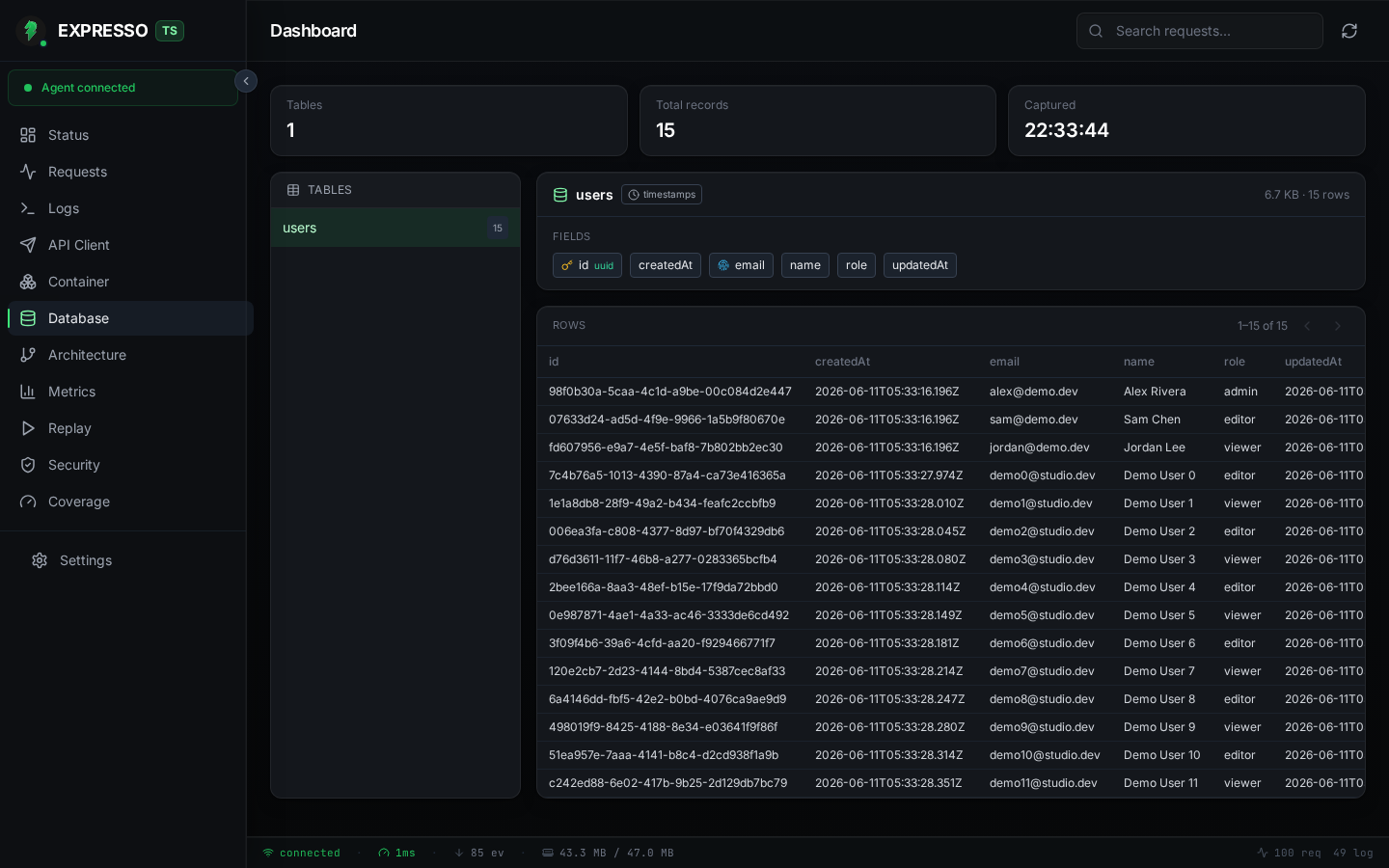Click the connected wifi status icon
This screenshot has height=868, width=1389.
[x=268, y=853]
